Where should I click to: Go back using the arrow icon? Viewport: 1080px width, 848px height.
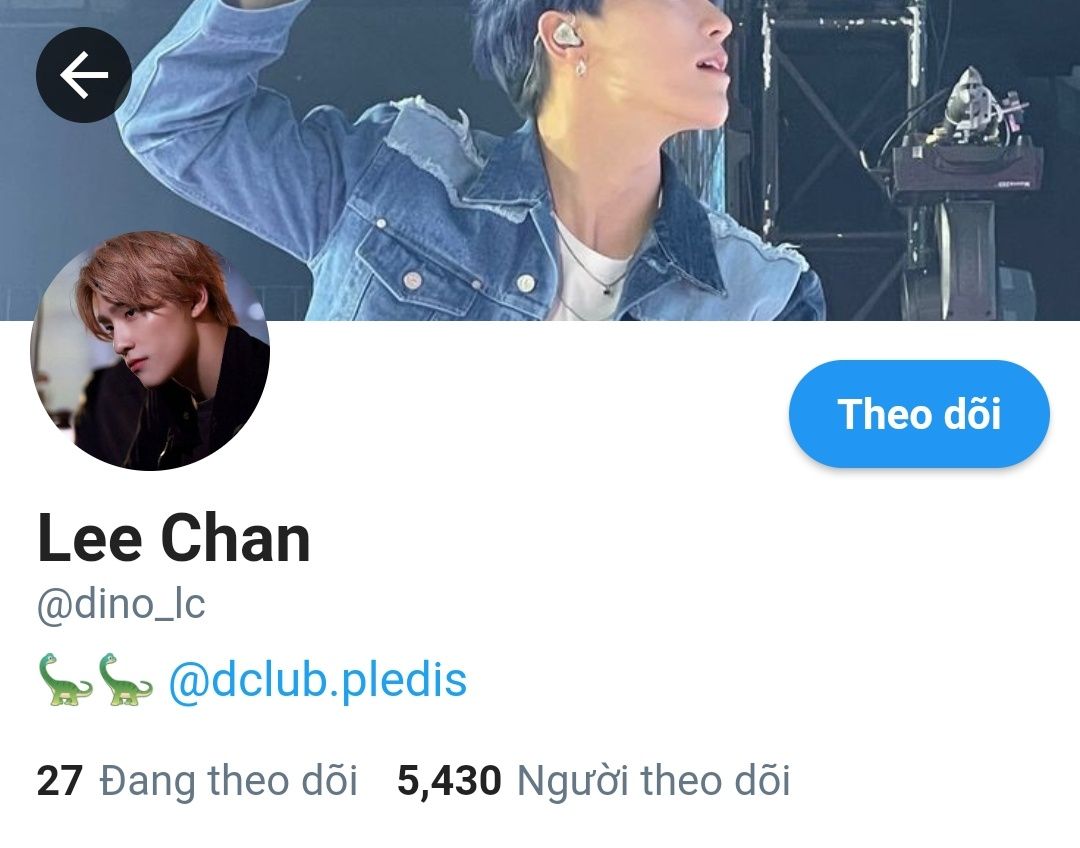(x=83, y=74)
